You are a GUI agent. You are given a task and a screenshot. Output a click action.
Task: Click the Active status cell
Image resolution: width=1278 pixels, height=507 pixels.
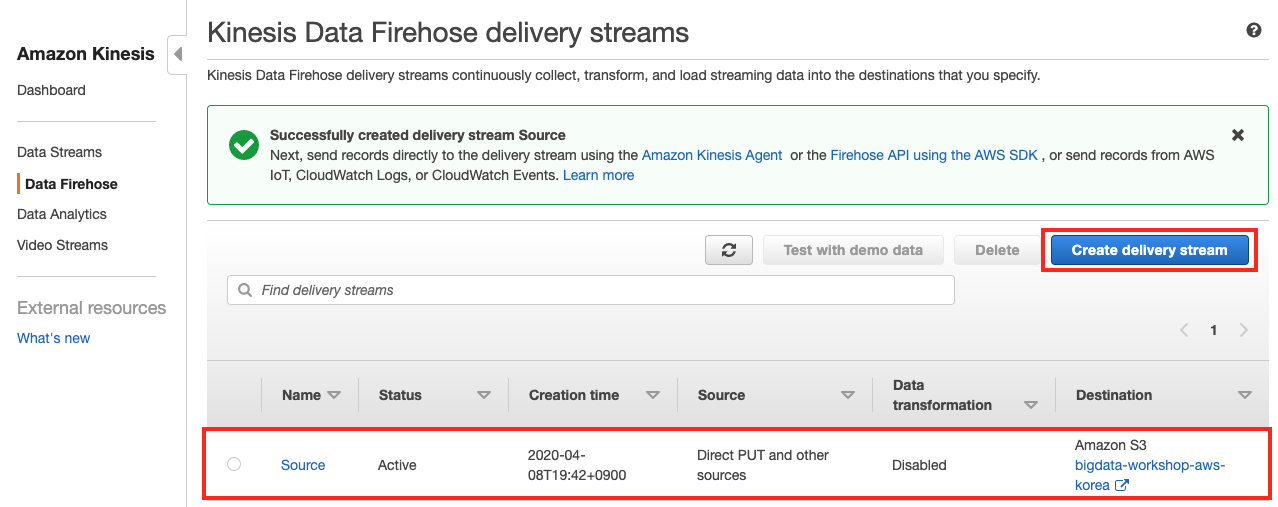(x=397, y=465)
